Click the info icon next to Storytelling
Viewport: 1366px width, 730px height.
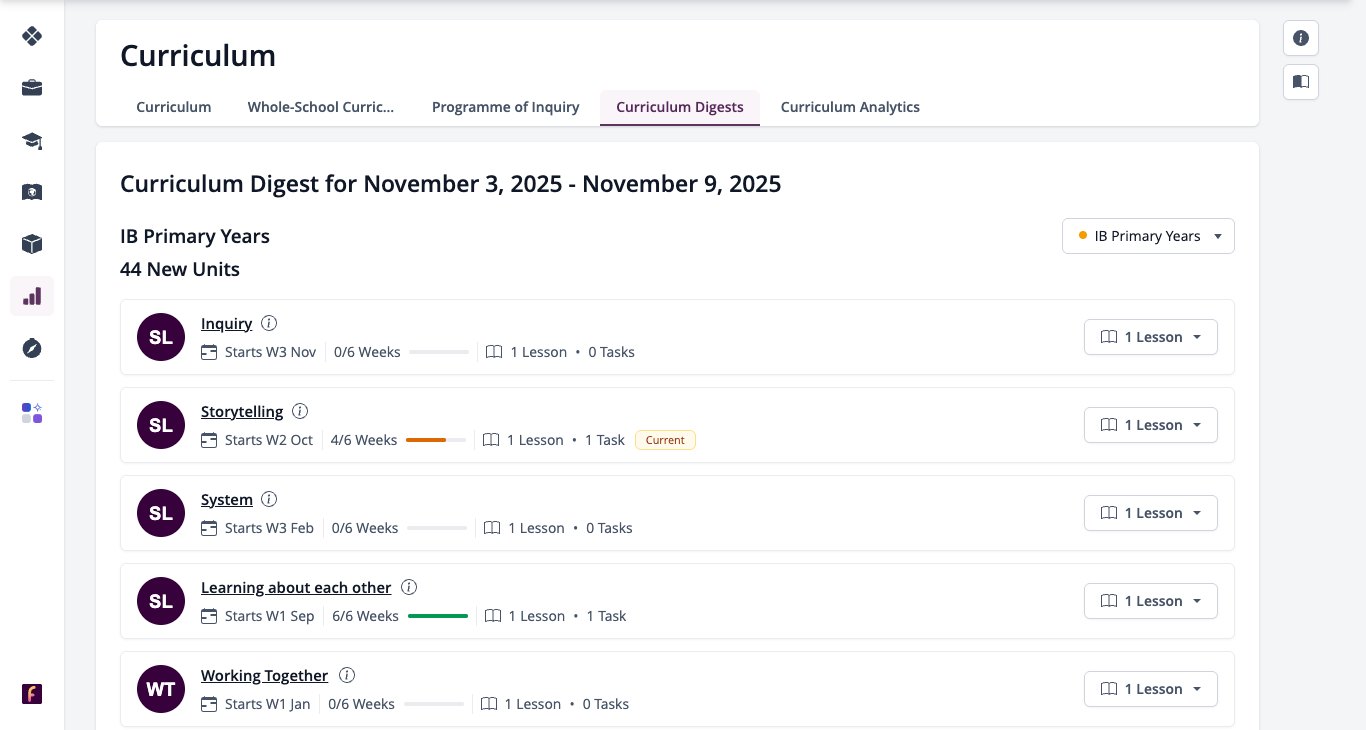point(300,411)
